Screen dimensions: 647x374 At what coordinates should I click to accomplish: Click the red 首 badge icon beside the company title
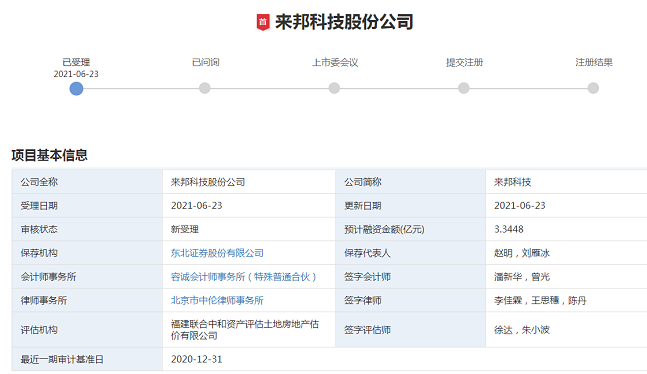click(263, 22)
